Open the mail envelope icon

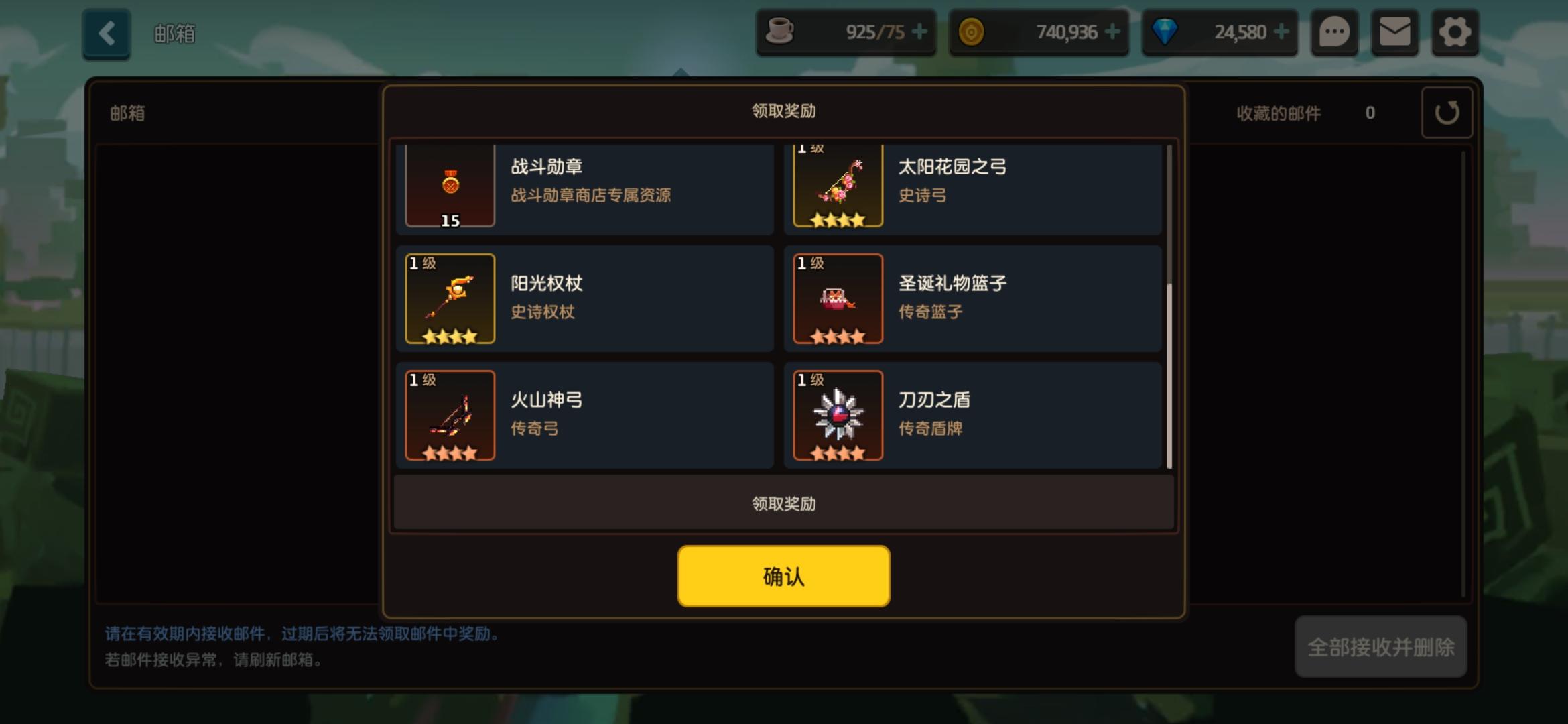pyautogui.click(x=1395, y=32)
